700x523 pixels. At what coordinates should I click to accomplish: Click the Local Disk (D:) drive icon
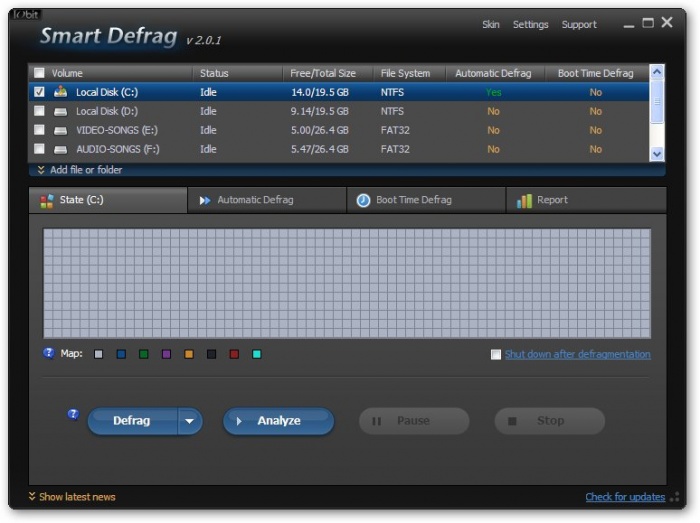[60, 112]
